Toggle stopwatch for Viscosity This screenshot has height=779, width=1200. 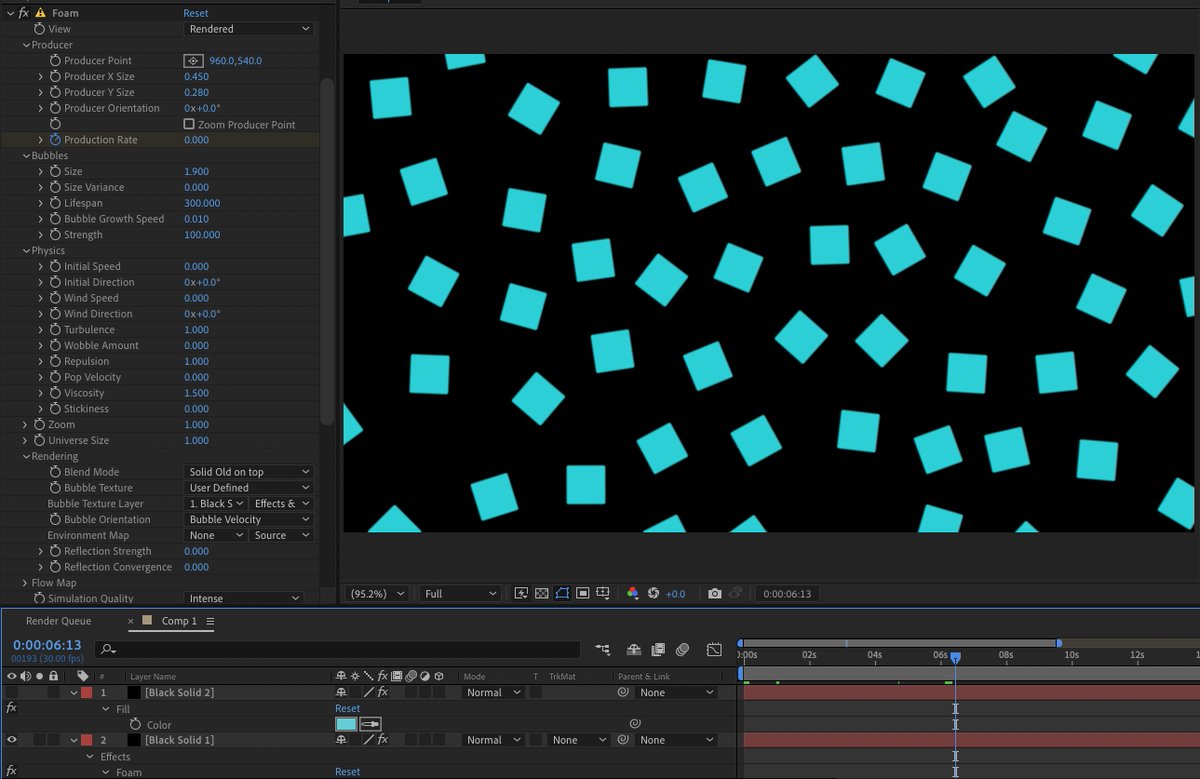55,393
